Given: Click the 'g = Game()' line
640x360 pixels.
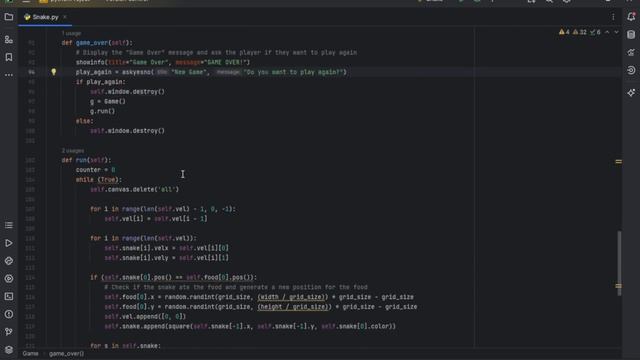Looking at the screenshot, I should click(108, 102).
